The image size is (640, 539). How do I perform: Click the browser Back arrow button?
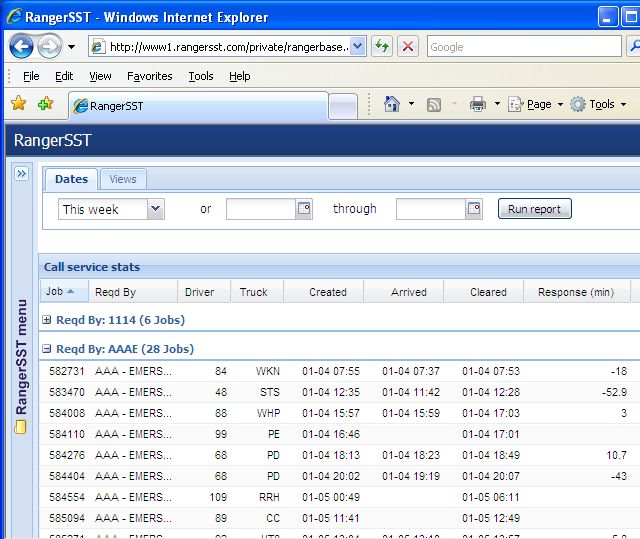click(x=21, y=46)
